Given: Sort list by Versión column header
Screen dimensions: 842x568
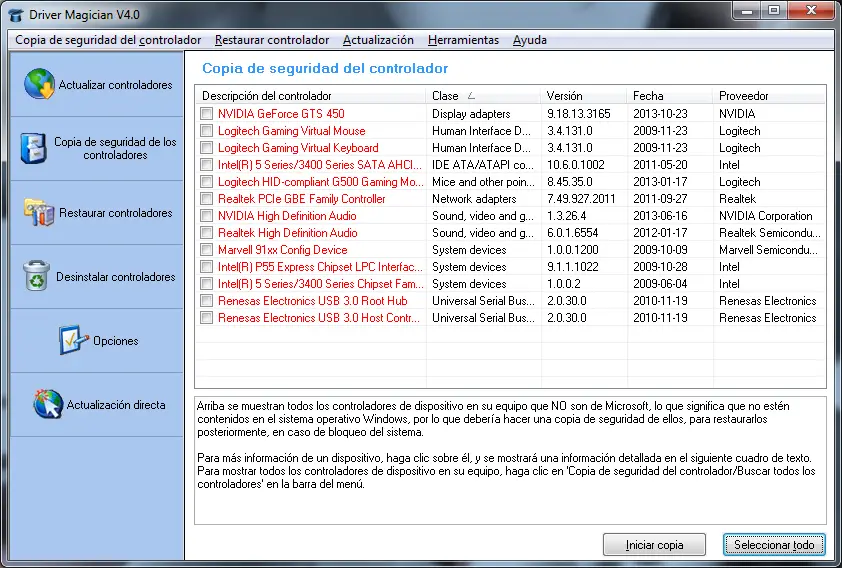Looking at the screenshot, I should [584, 96].
